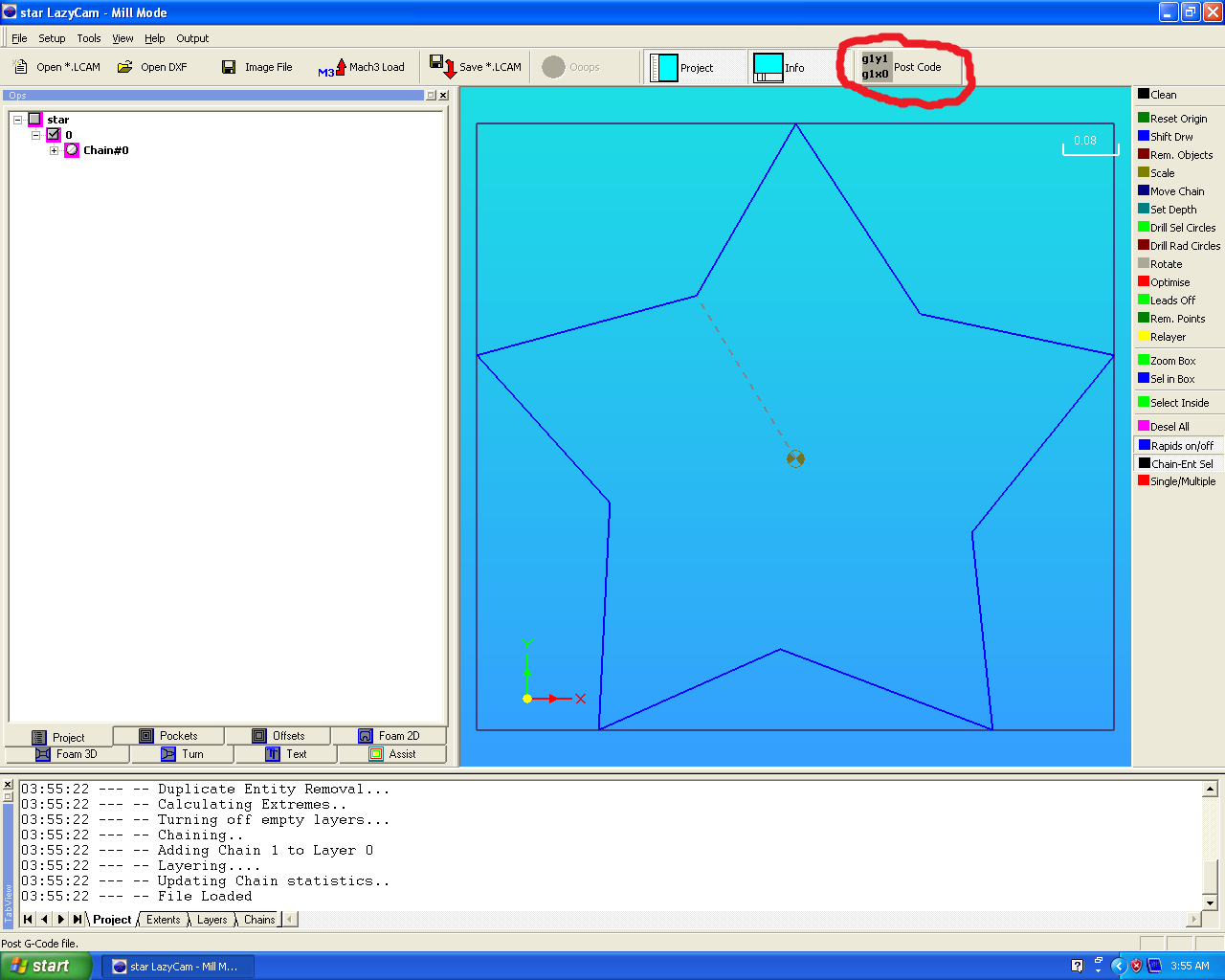The height and width of the screenshot is (980, 1225).
Task: Open Extents log tab
Action: coord(163,920)
